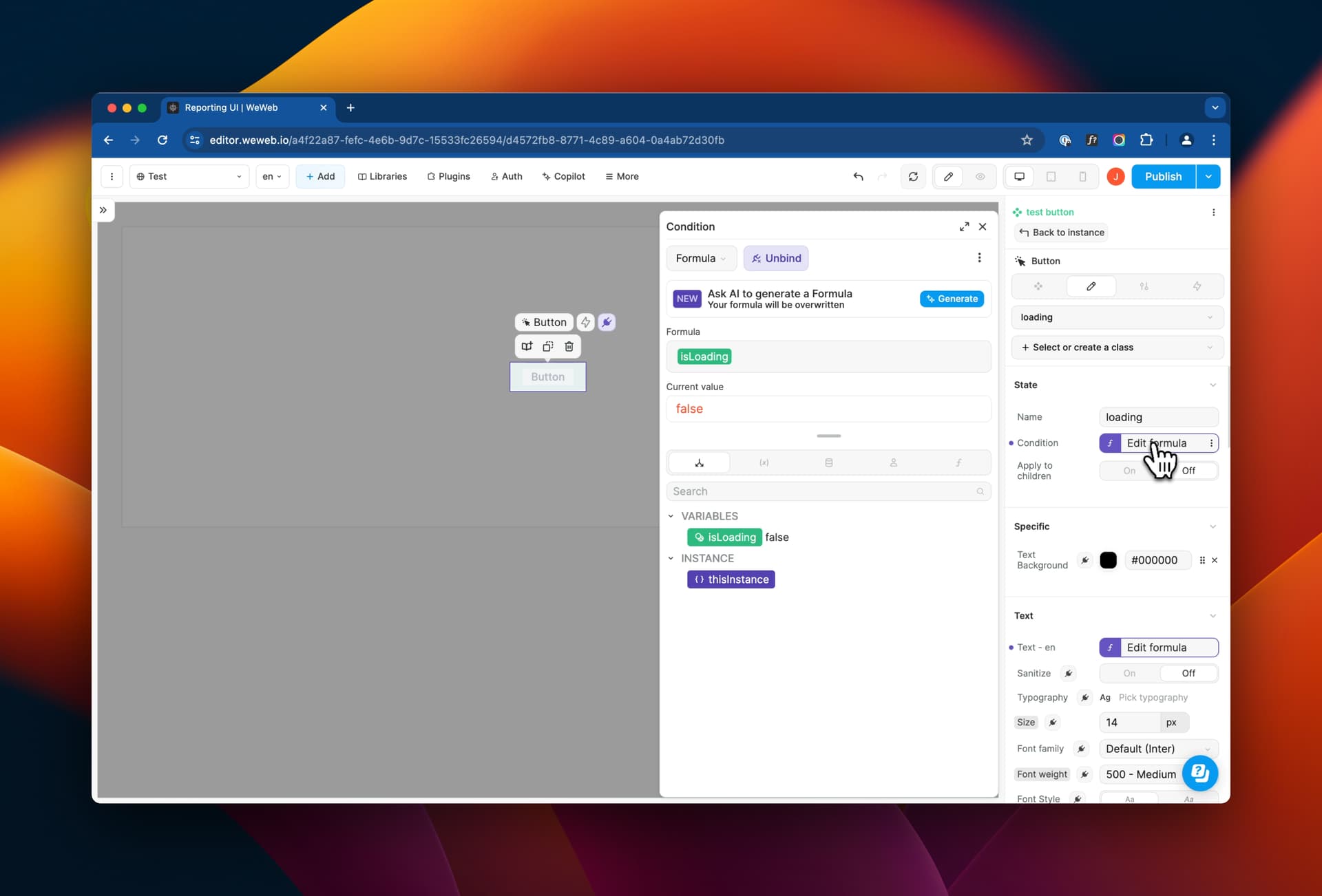Collapse the VARIABLES section
The width and height of the screenshot is (1322, 896).
[671, 516]
